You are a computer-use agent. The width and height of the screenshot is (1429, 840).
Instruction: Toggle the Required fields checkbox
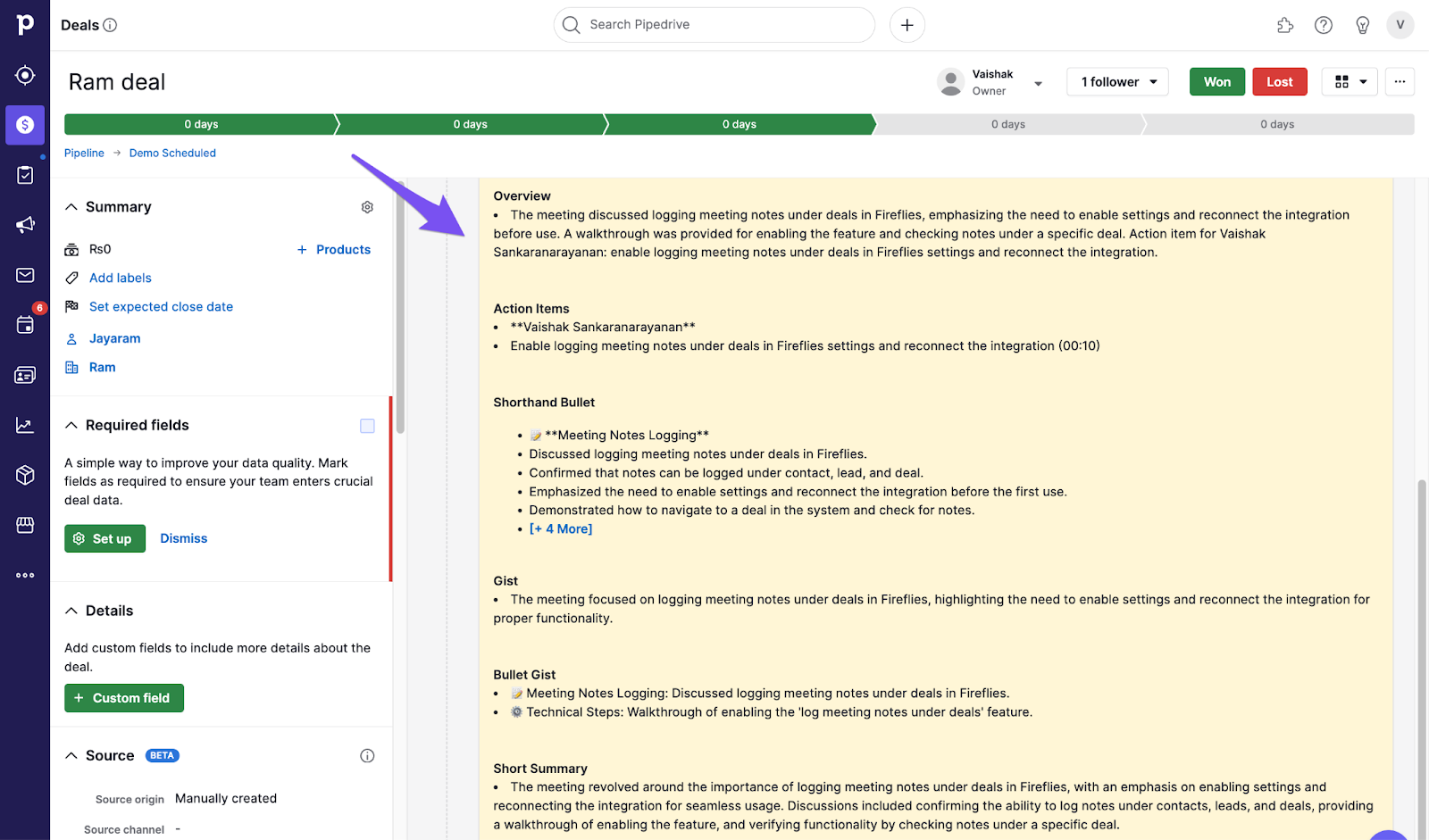(x=367, y=426)
